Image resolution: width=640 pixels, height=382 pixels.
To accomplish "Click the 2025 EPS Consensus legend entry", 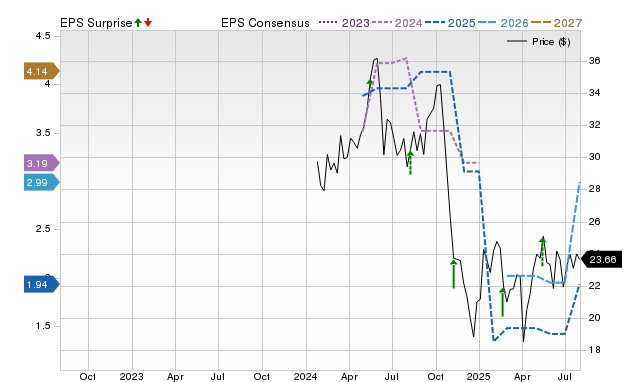I will 450,23.
